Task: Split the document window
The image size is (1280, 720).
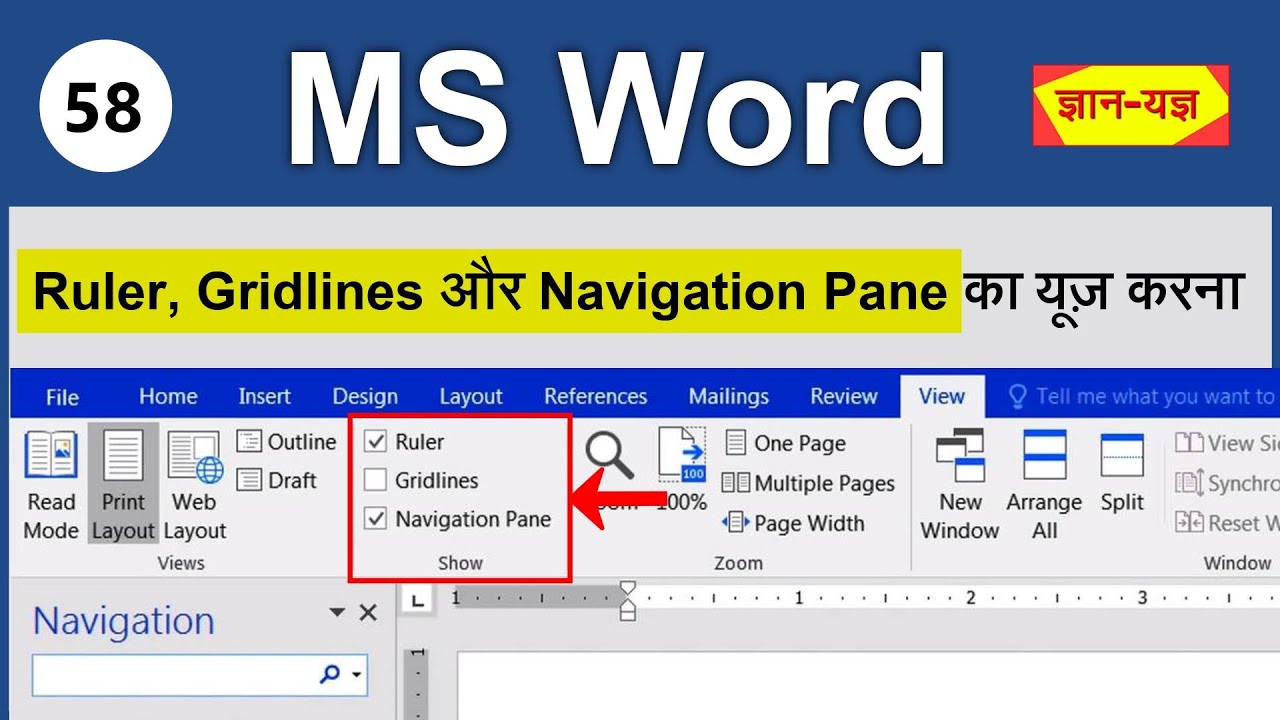Action: 1122,472
